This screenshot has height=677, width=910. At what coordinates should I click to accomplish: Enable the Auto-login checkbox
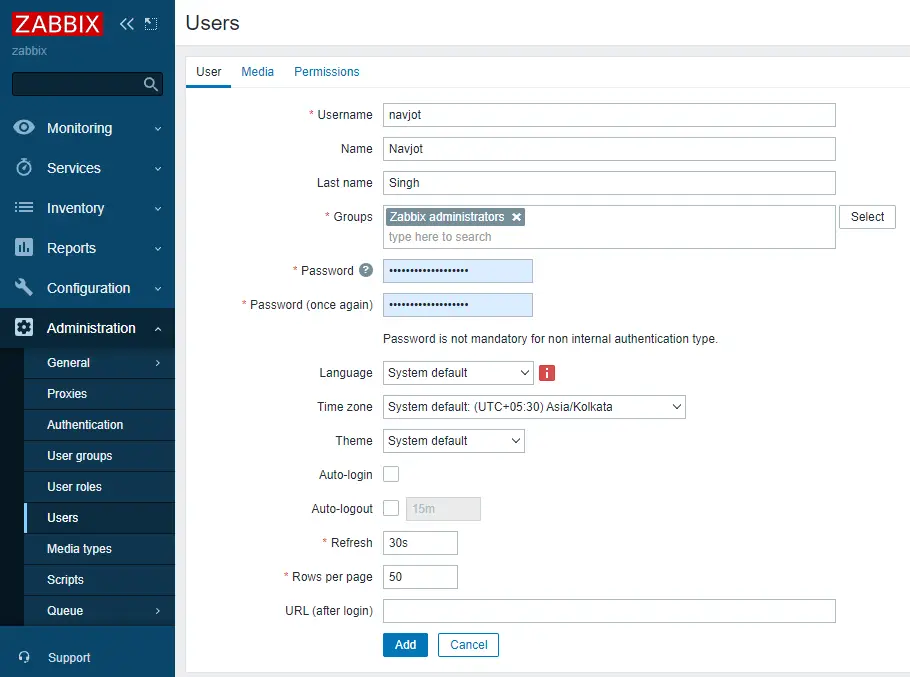pyautogui.click(x=390, y=474)
